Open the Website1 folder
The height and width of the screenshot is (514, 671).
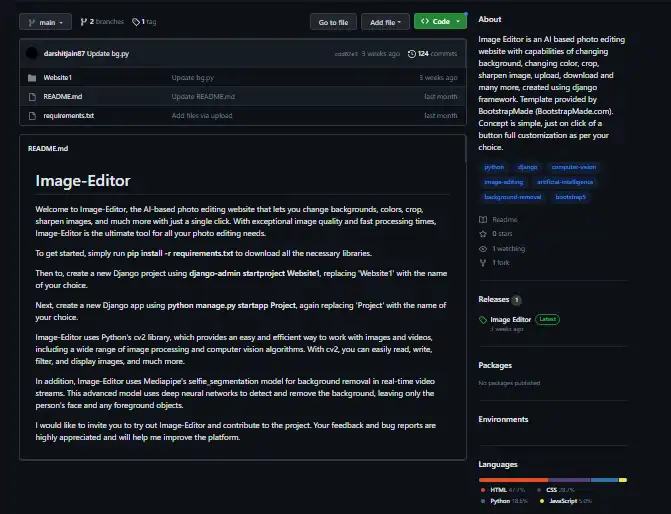(57, 77)
